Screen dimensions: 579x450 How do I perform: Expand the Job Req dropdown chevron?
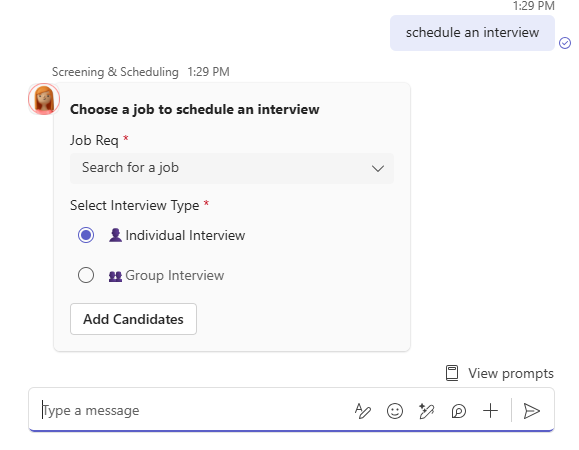pos(378,169)
